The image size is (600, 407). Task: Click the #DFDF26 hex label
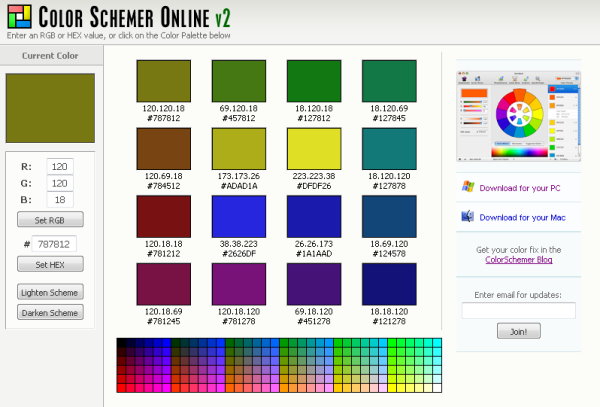point(314,186)
